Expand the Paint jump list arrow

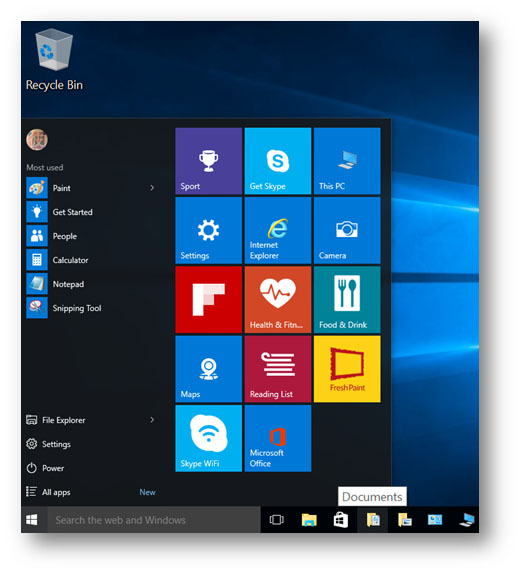point(152,188)
